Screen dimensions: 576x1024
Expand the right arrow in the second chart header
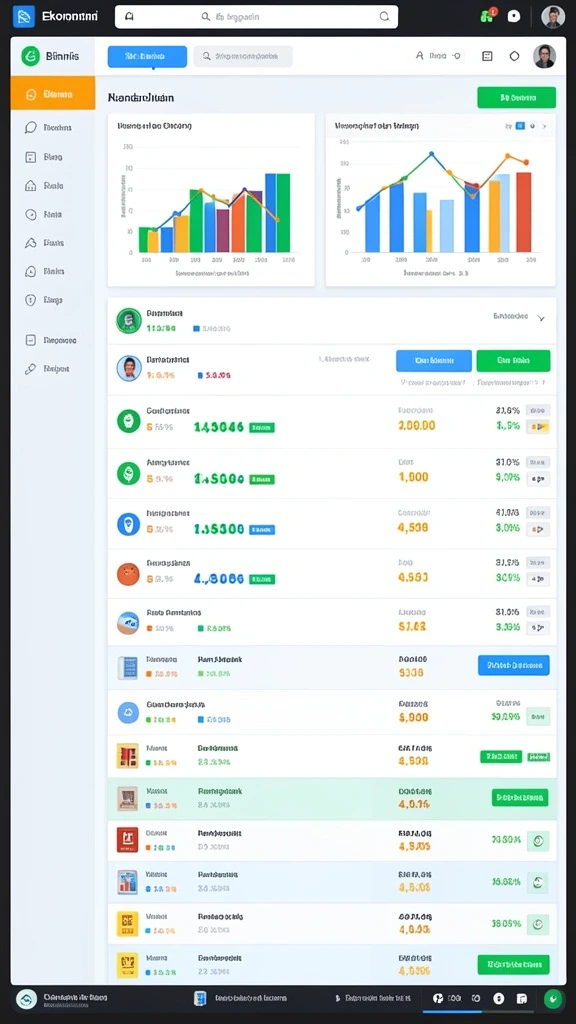point(544,126)
